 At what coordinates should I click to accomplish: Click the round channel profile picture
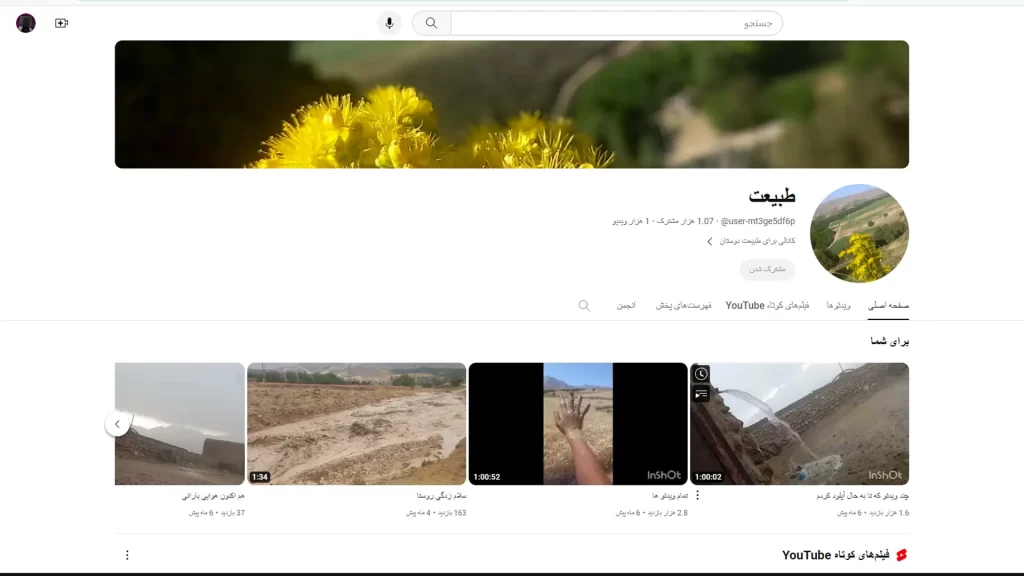859,233
